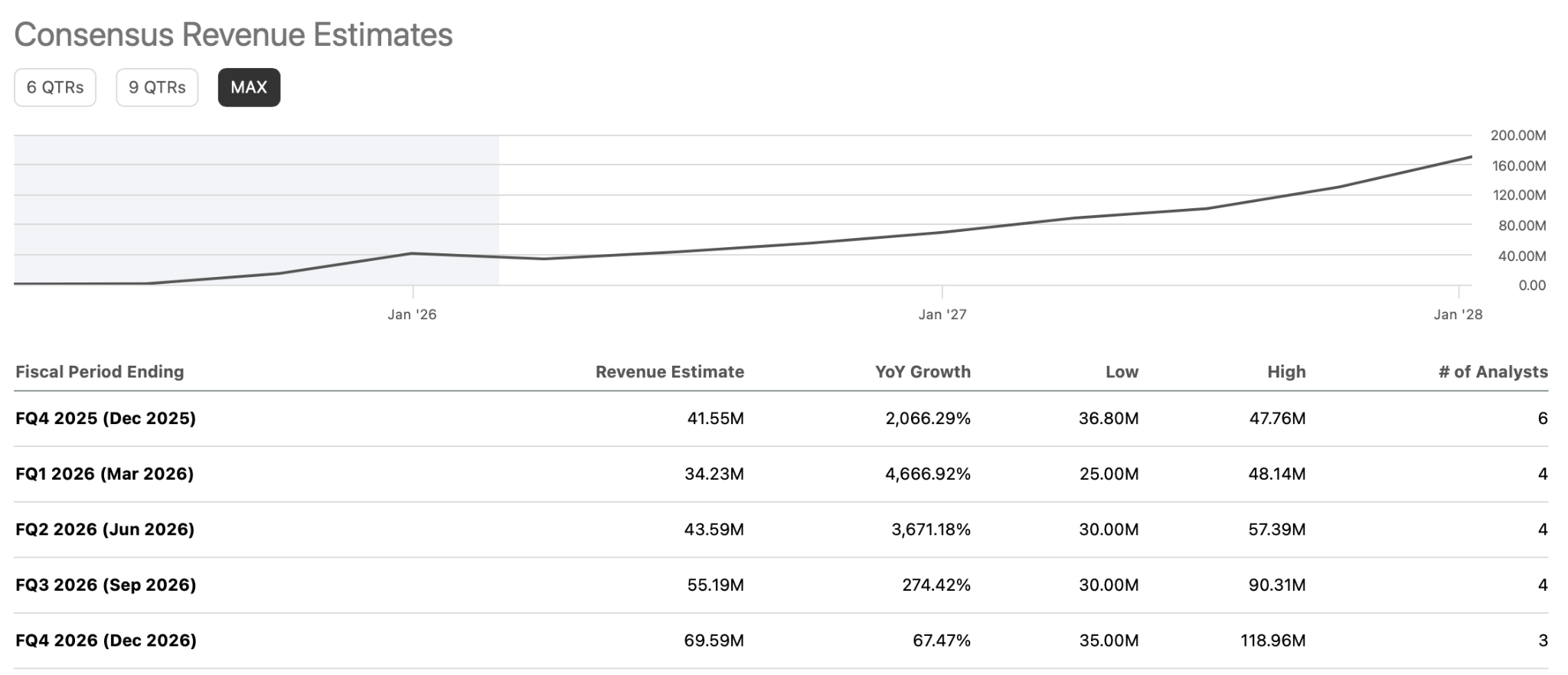Click the Jan '26 chart axis label
1568x675 pixels.
(x=412, y=315)
